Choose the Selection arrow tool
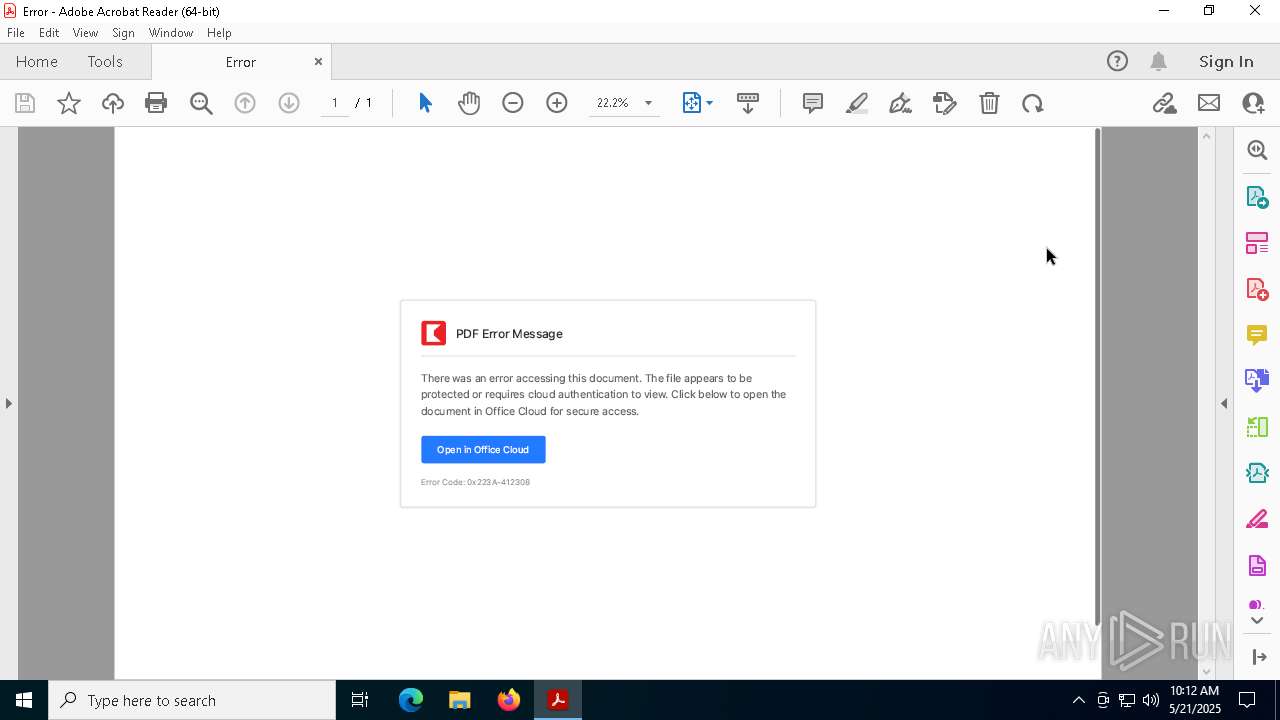 (425, 103)
